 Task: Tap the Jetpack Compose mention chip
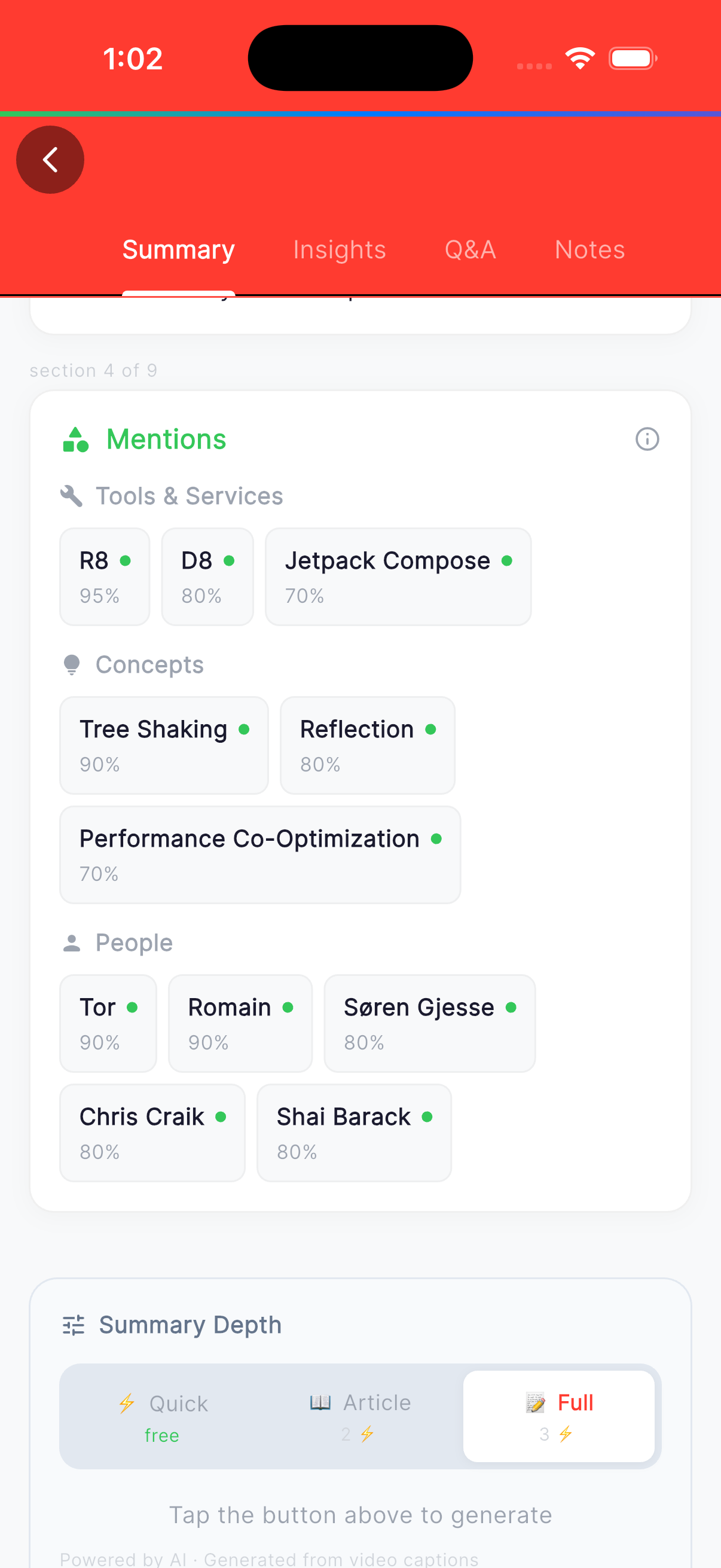(x=398, y=576)
